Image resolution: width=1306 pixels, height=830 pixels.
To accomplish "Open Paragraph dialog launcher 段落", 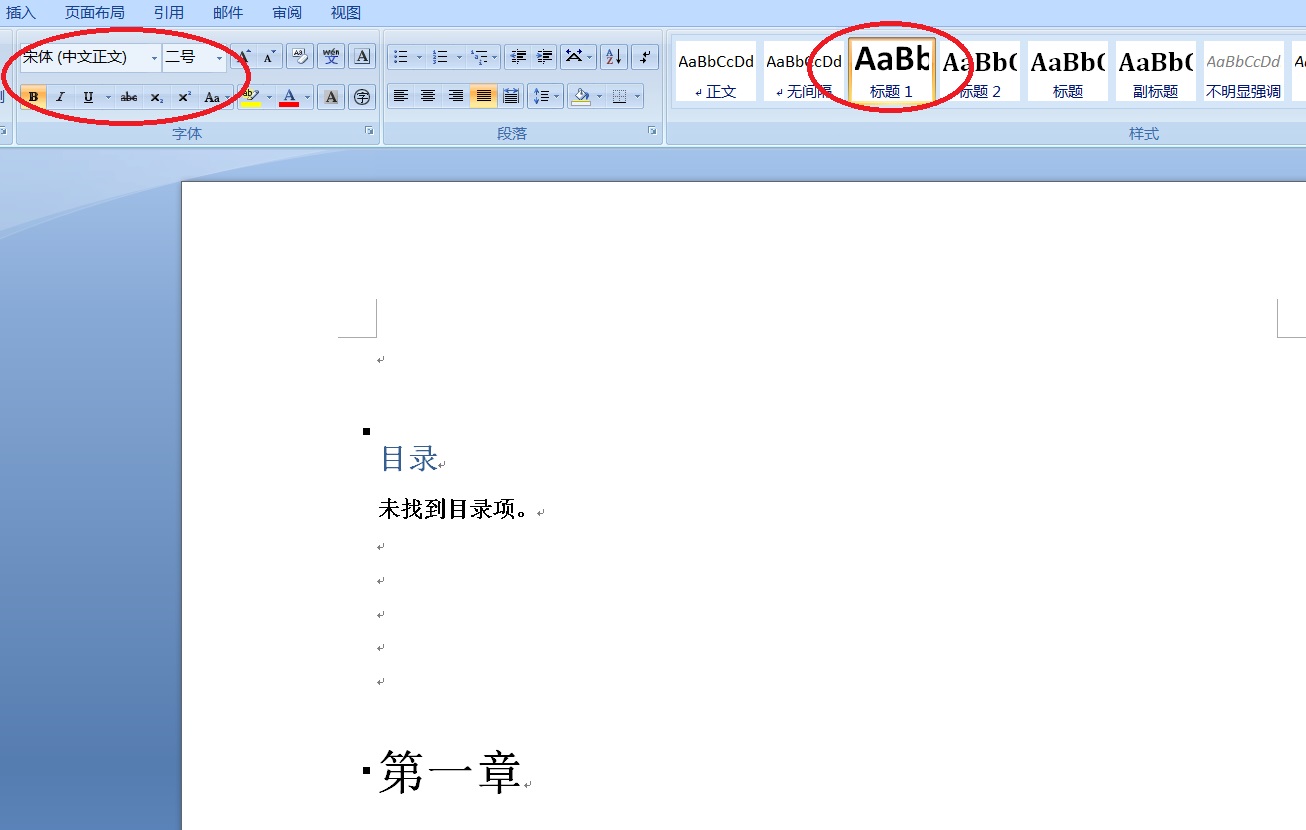I will tap(652, 131).
